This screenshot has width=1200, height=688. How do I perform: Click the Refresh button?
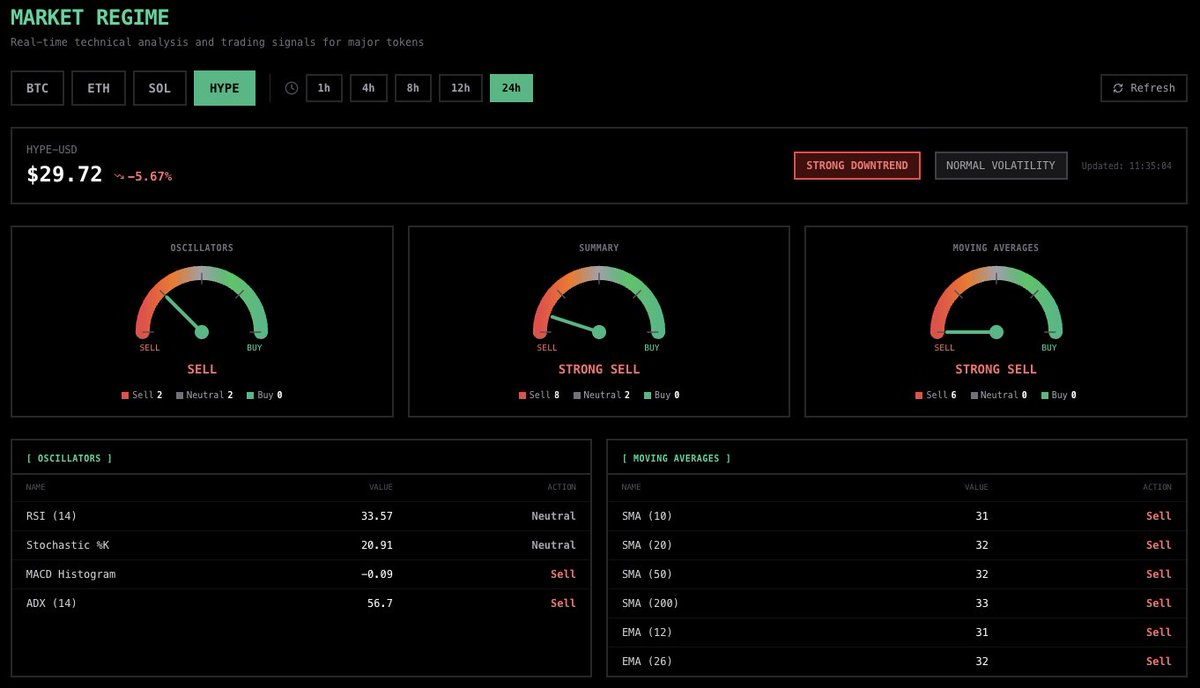(x=1144, y=88)
